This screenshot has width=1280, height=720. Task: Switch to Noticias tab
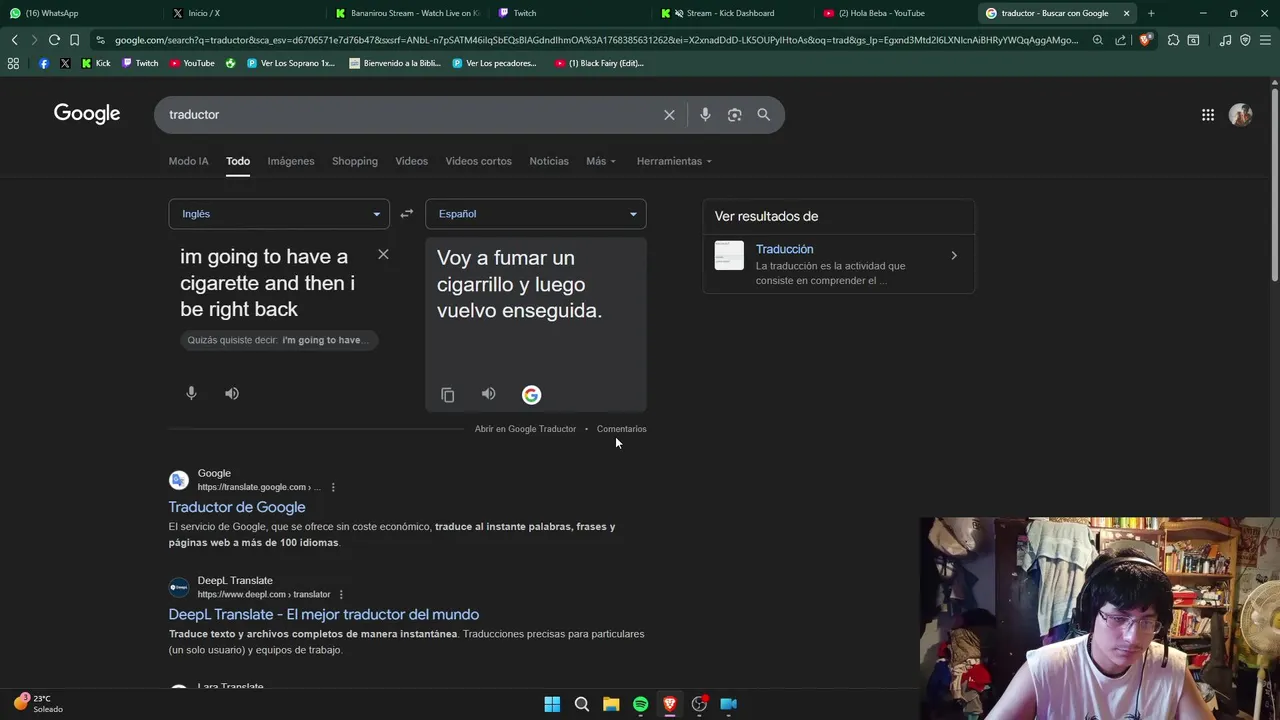[549, 161]
